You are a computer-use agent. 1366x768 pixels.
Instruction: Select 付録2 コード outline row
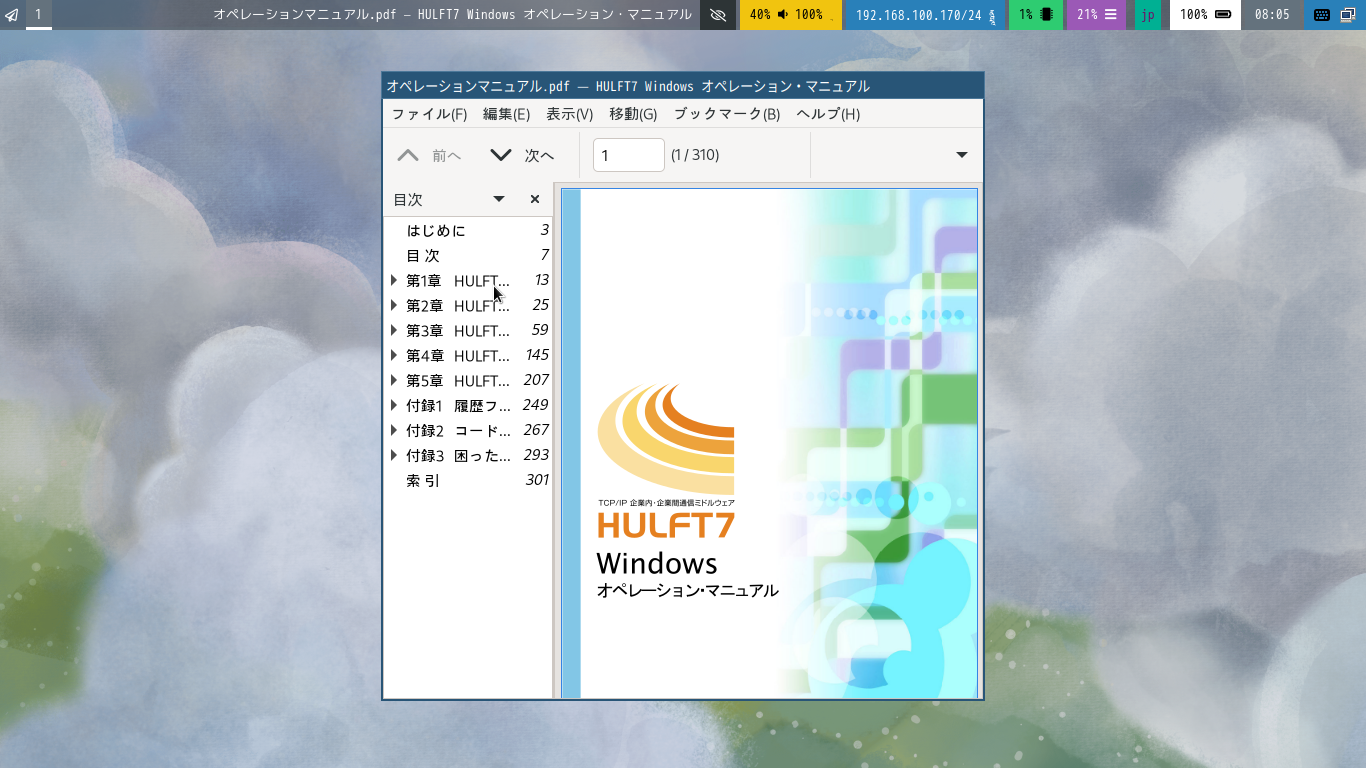(x=468, y=430)
